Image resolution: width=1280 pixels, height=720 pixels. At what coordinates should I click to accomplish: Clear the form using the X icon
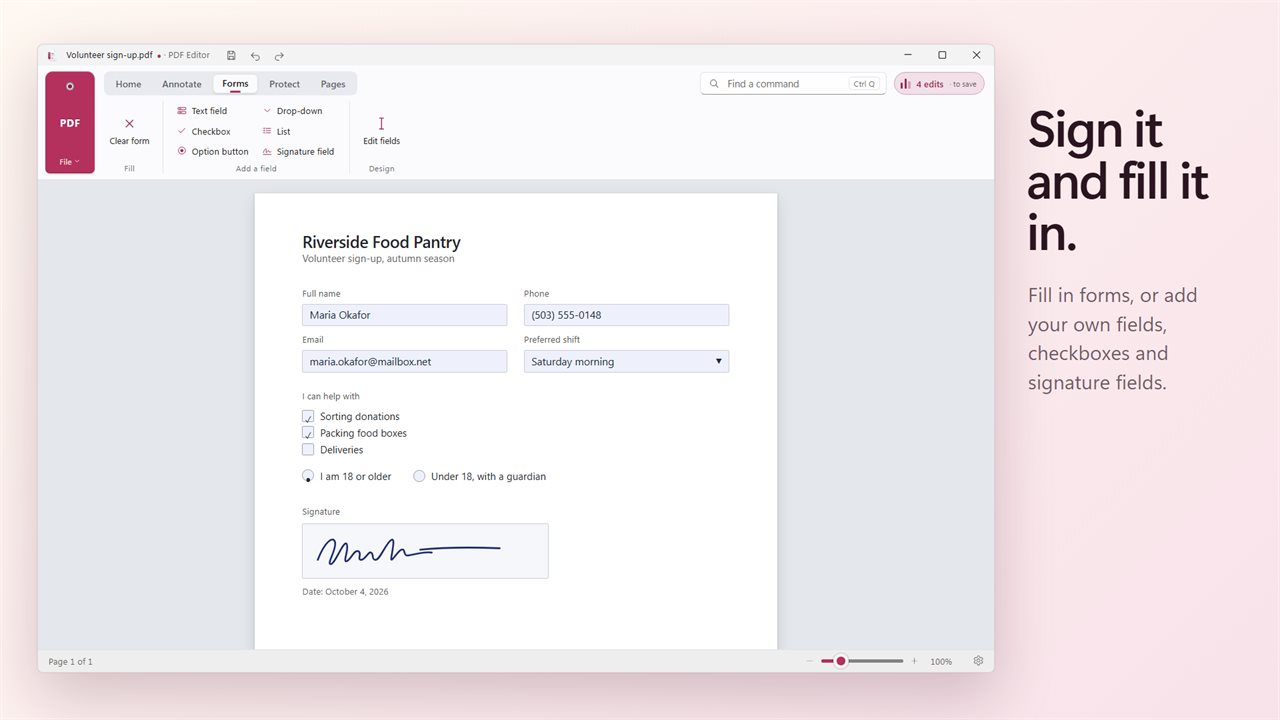tap(129, 124)
